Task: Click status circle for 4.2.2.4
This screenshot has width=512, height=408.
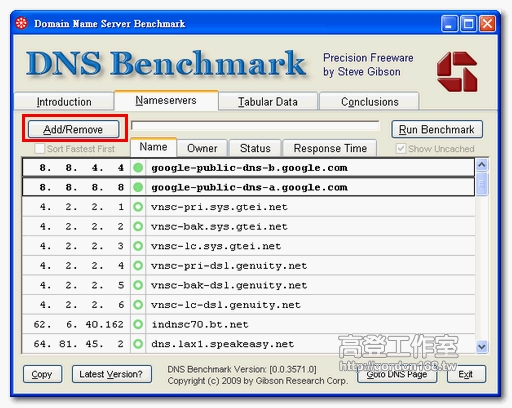Action: coord(138,266)
